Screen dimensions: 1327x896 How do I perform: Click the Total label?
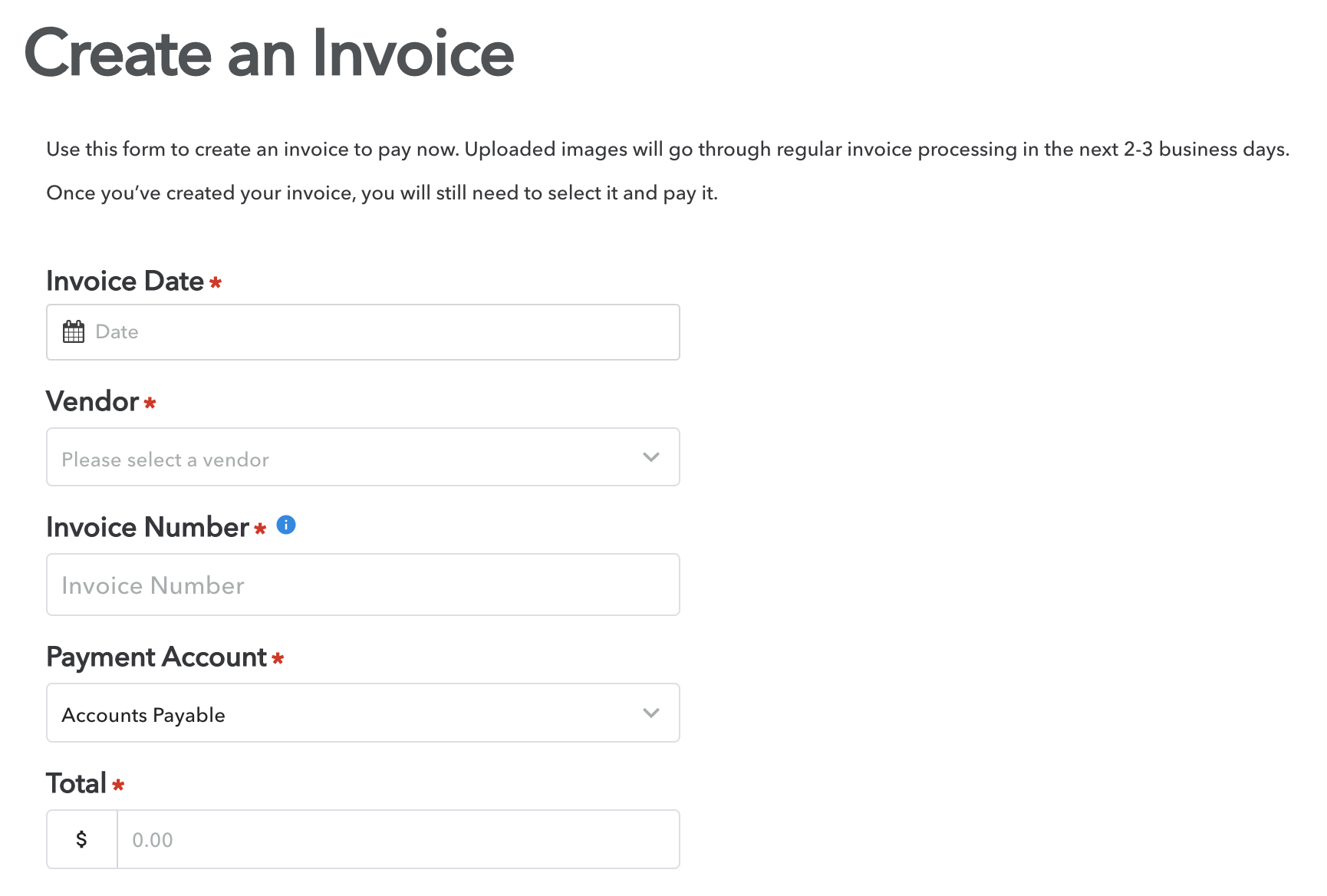pos(76,783)
